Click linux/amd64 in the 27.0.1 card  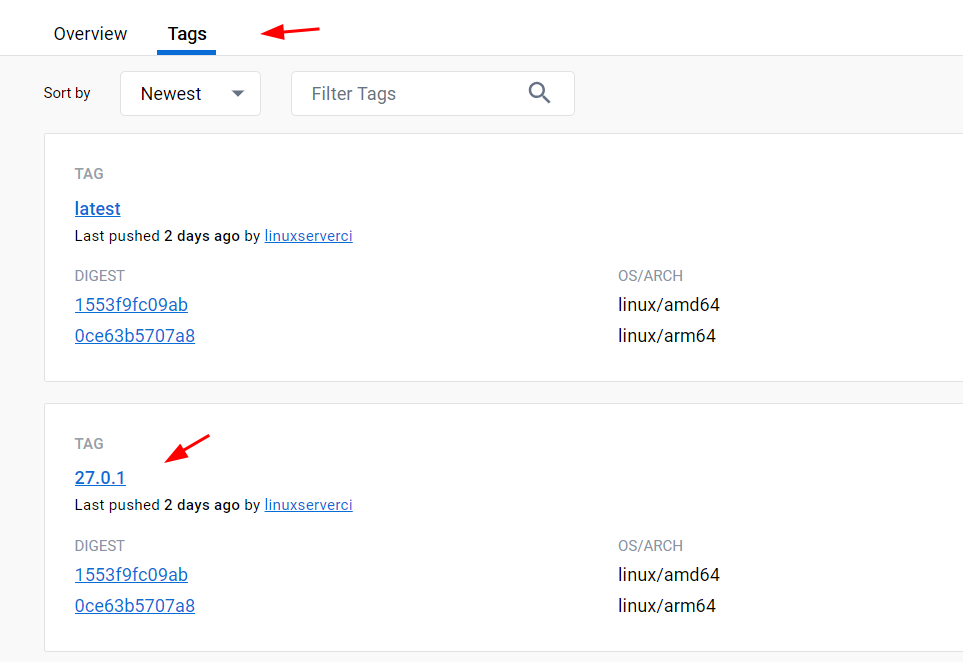pyautogui.click(x=669, y=575)
